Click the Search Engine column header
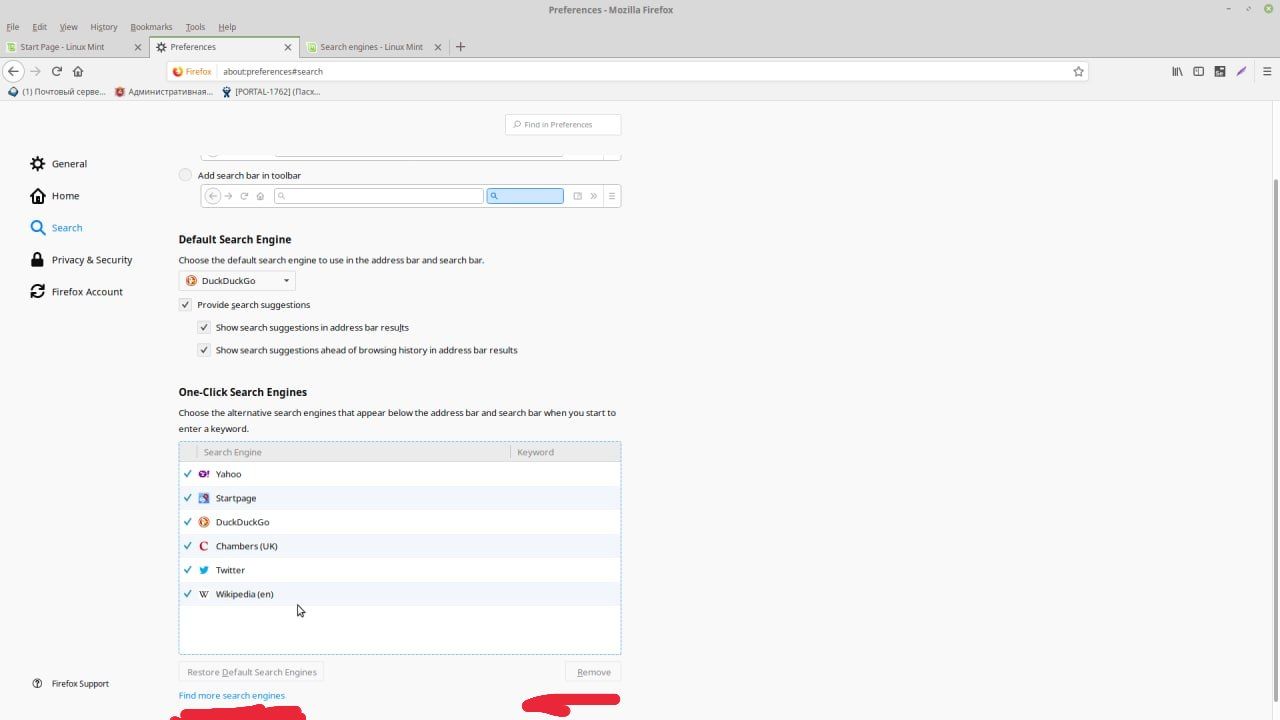Screen dimensions: 1280x720 tap(353, 452)
